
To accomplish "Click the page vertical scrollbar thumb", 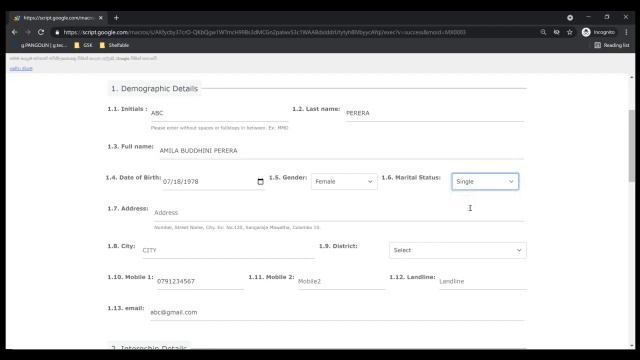I will click(x=631, y=145).
